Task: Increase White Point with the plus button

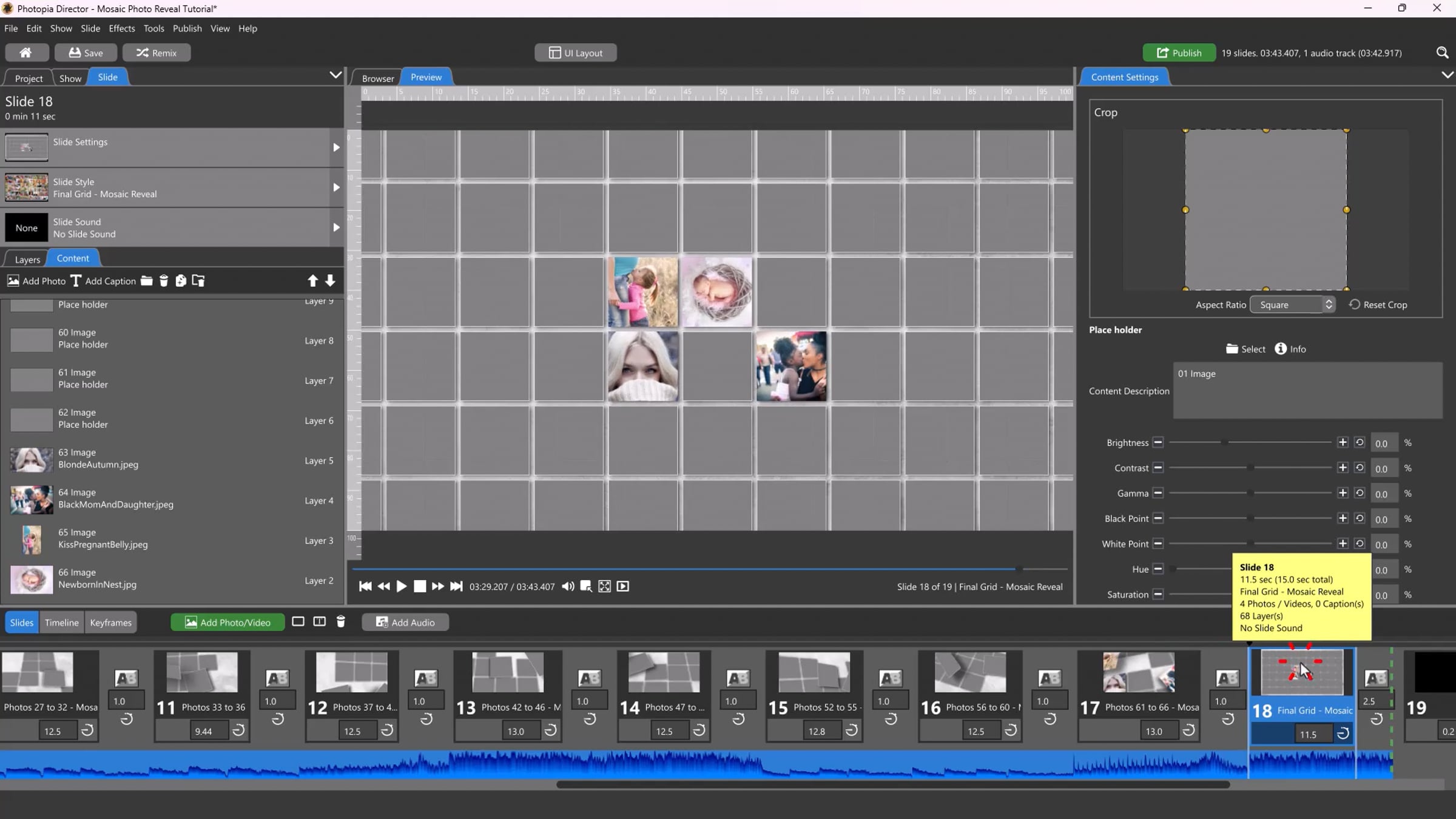Action: click(1343, 544)
